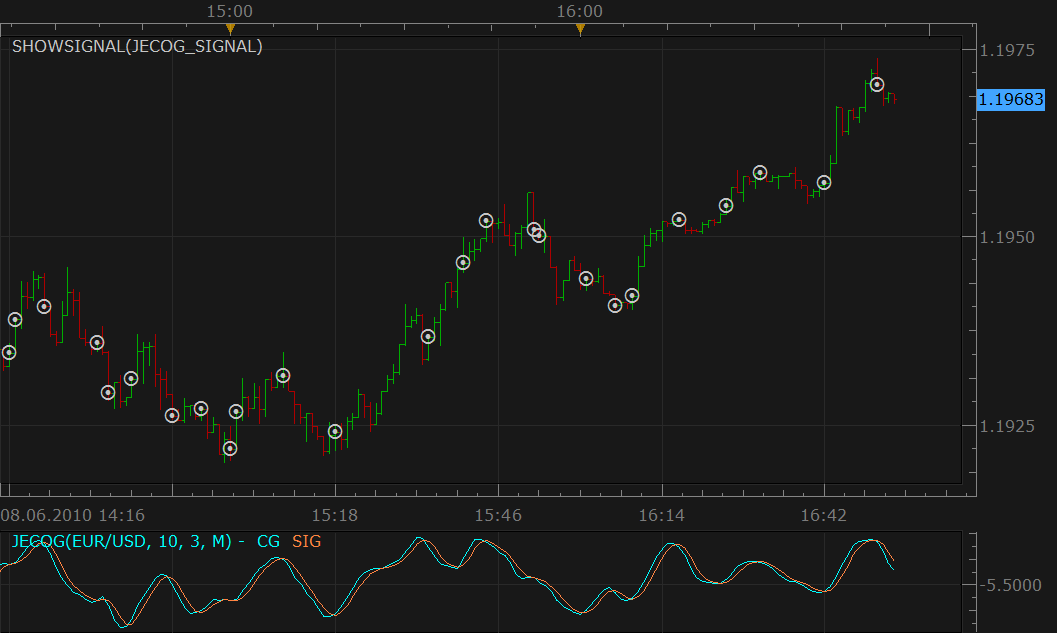The image size is (1057, 633).
Task: Select the JECOG(EUR/USD, 10, 3, M) indicator label
Action: tap(122, 541)
